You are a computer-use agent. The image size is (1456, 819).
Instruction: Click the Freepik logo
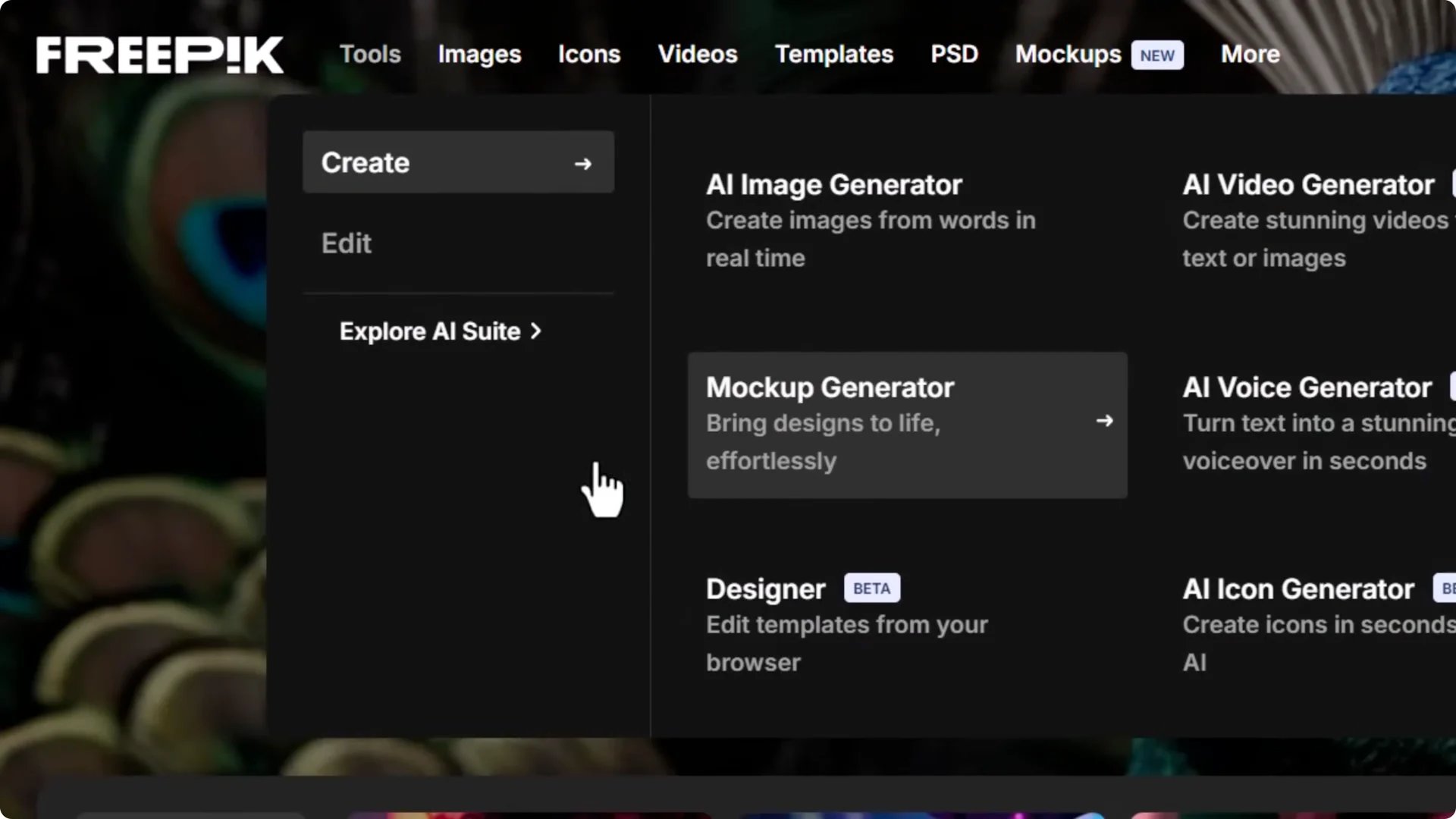tap(158, 54)
